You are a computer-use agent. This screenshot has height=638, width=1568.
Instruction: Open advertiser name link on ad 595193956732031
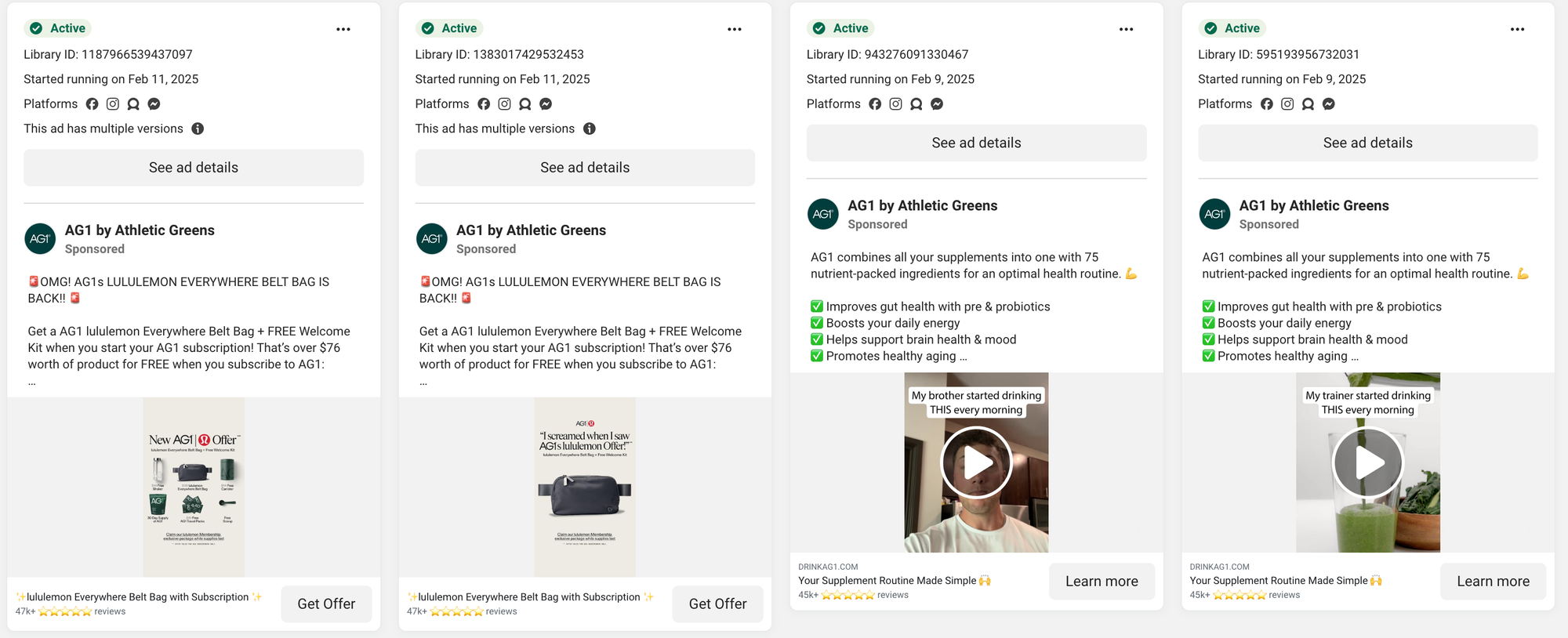pyautogui.click(x=1314, y=205)
